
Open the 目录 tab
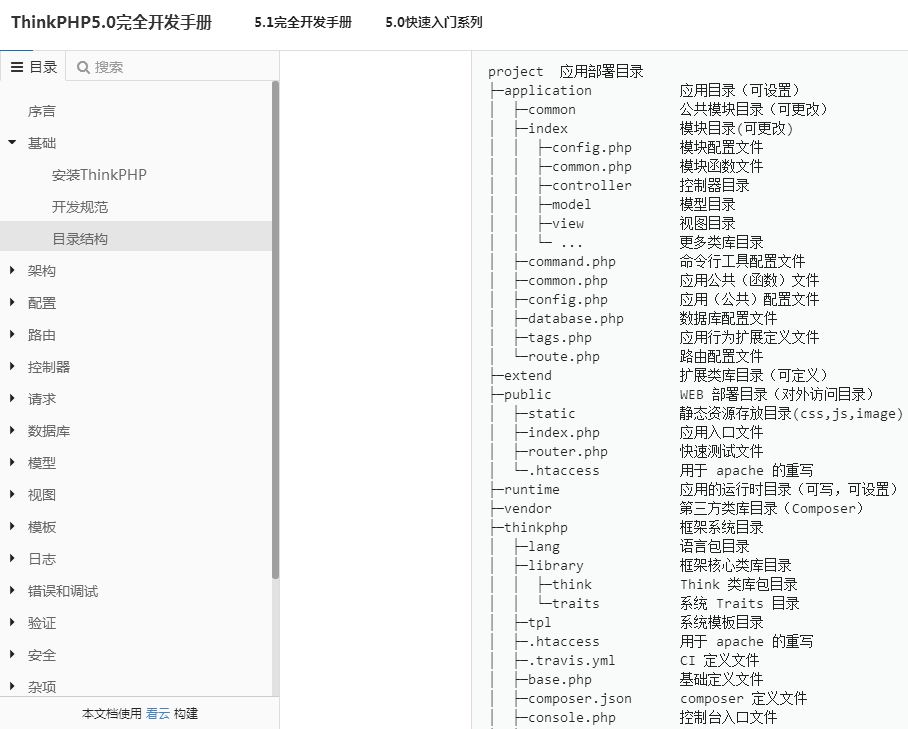[x=33, y=67]
